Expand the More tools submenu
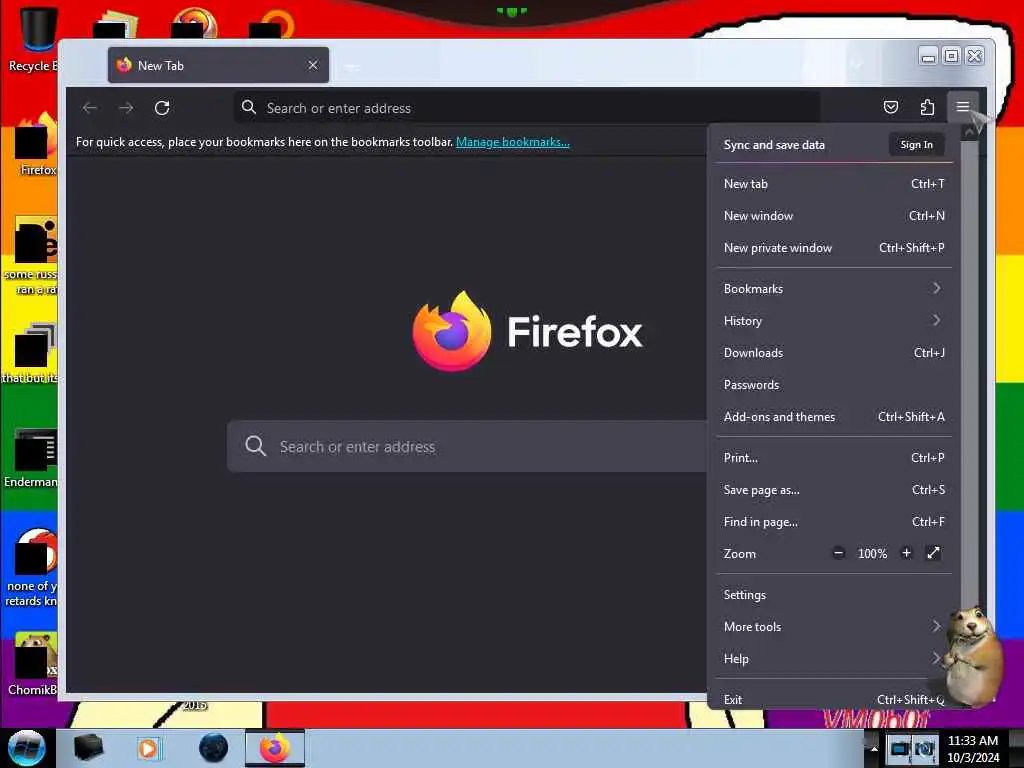The height and width of the screenshot is (768, 1024). pos(834,627)
